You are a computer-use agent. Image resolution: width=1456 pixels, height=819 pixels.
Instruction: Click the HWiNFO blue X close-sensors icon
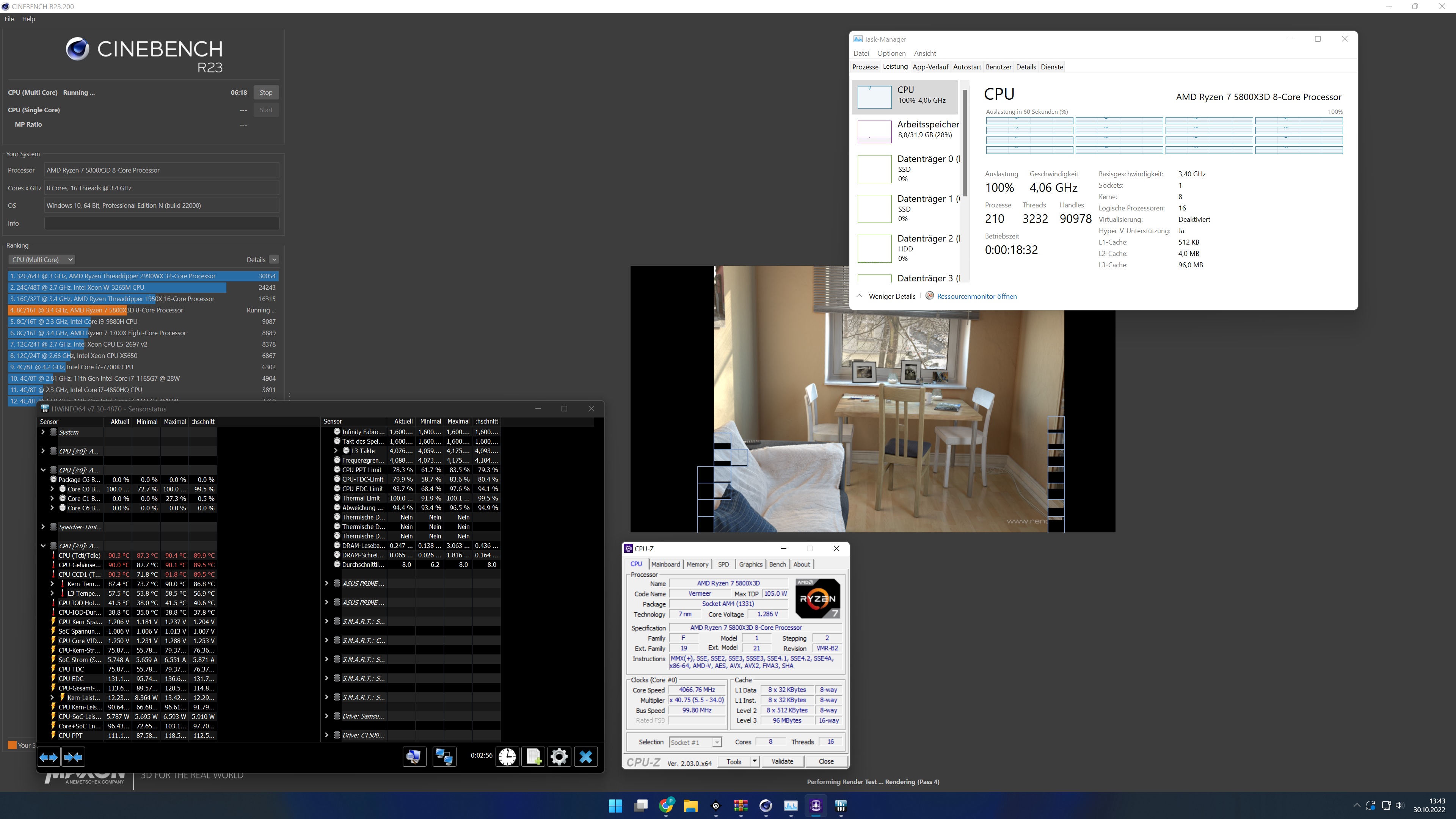585,757
